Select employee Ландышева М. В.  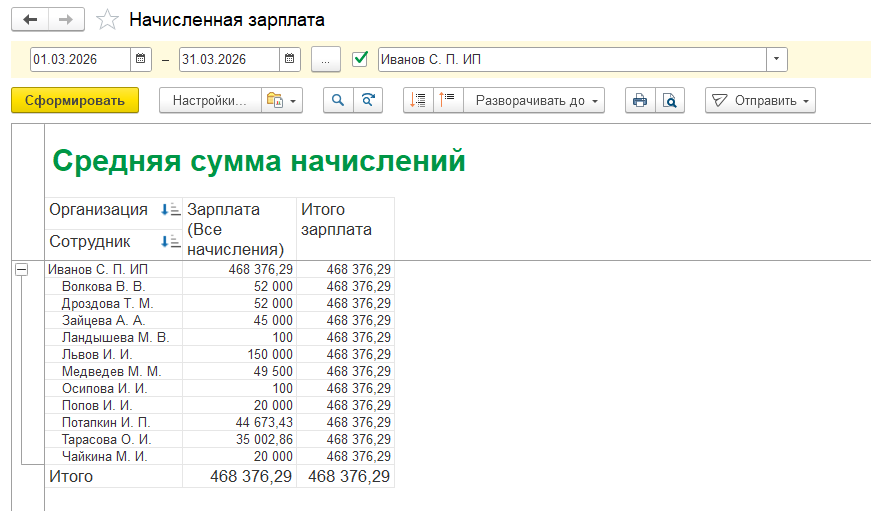tap(114, 337)
